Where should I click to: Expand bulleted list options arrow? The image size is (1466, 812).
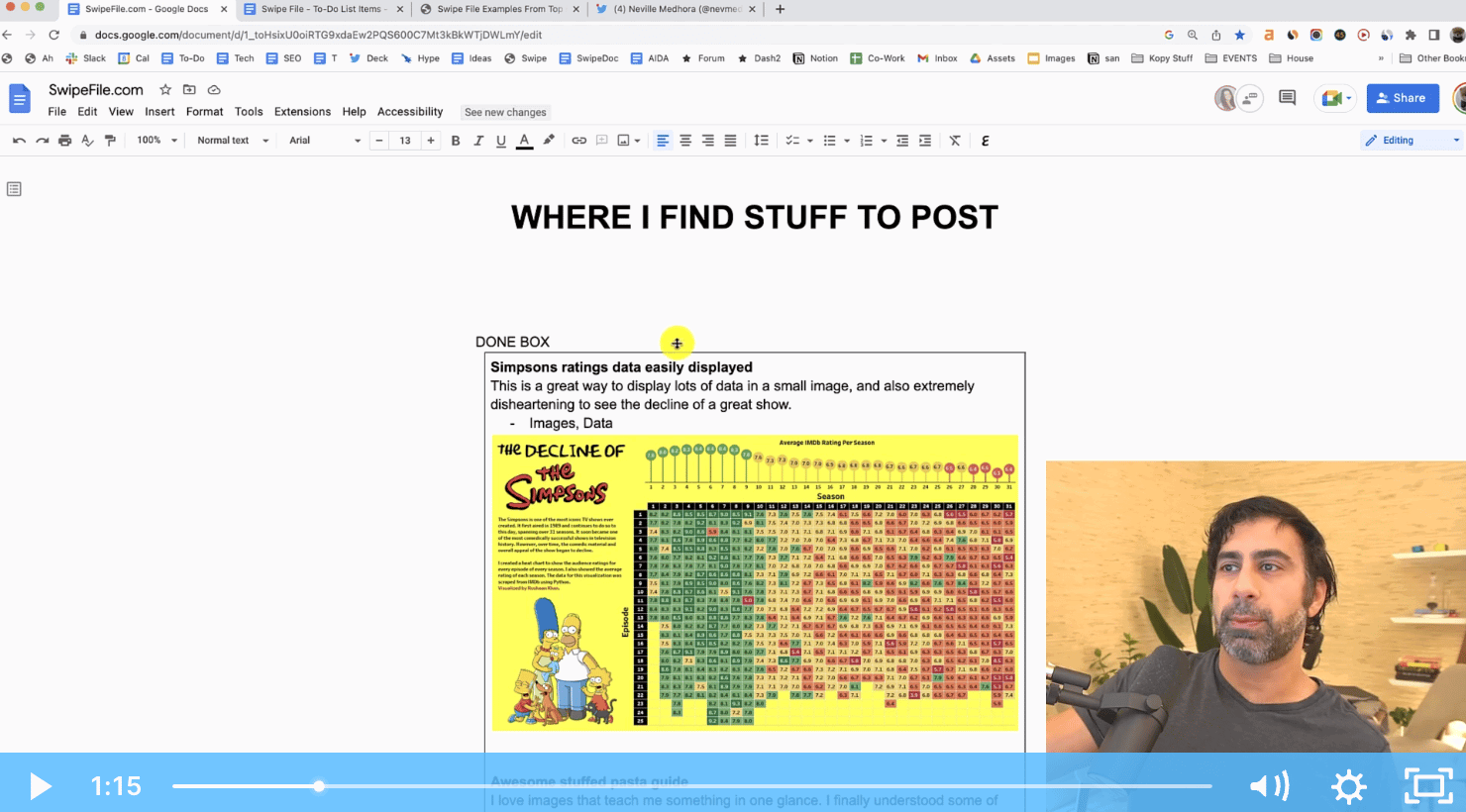pyautogui.click(x=847, y=141)
